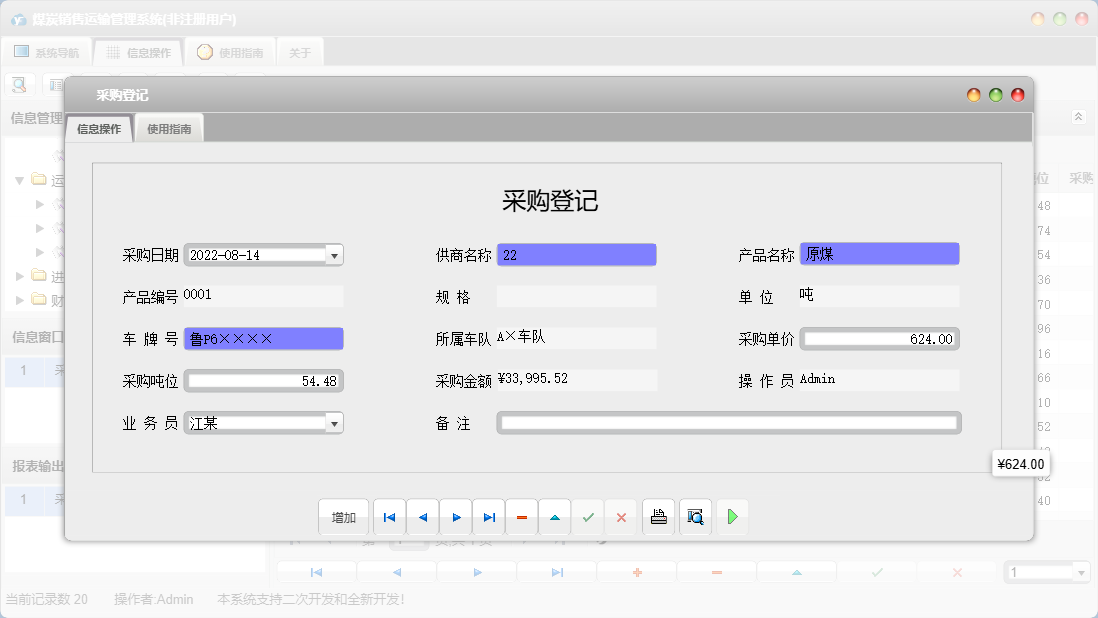Jump to the first record navigation icon
1098x618 pixels.
point(389,517)
